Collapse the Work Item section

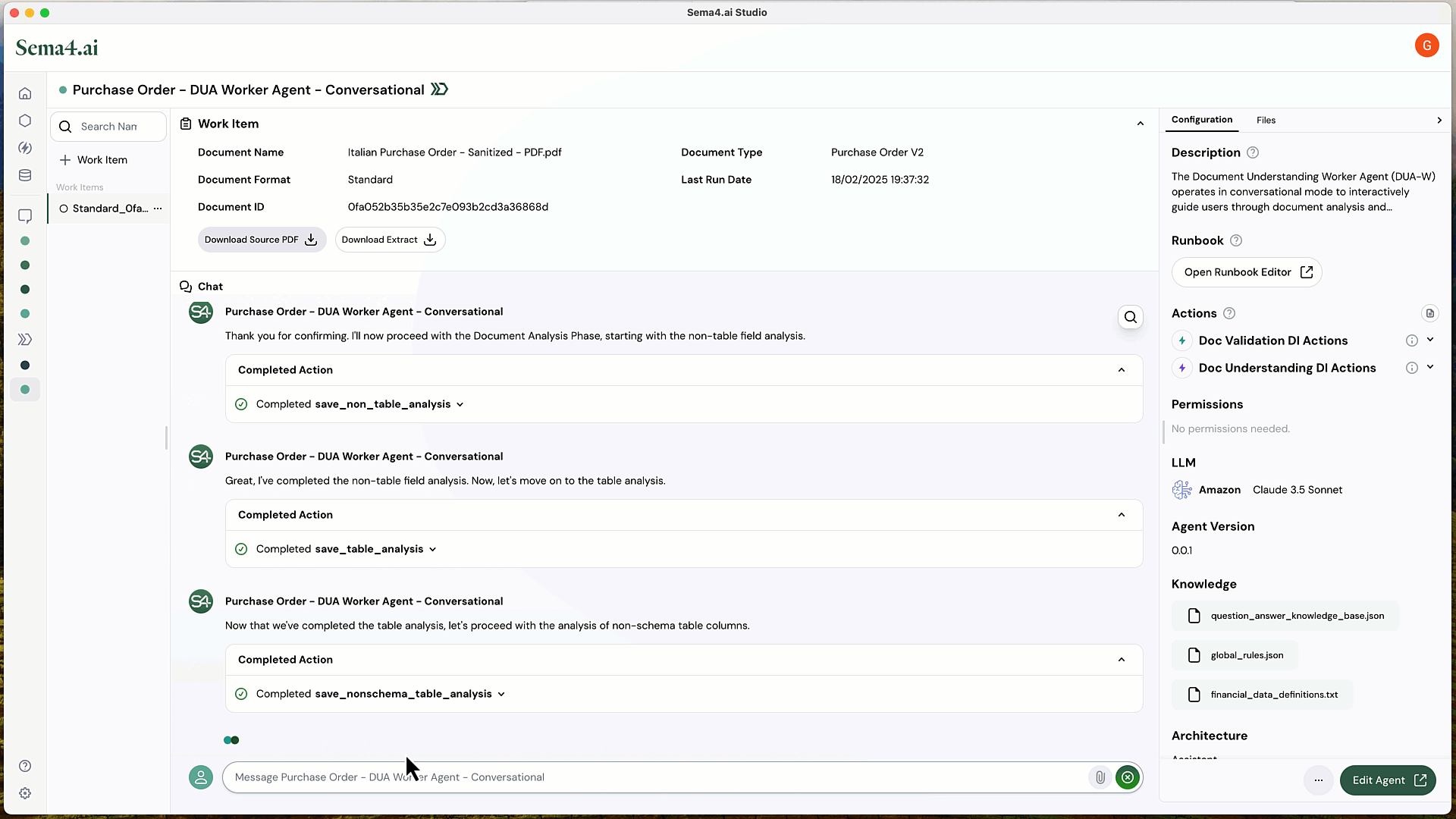(1140, 124)
